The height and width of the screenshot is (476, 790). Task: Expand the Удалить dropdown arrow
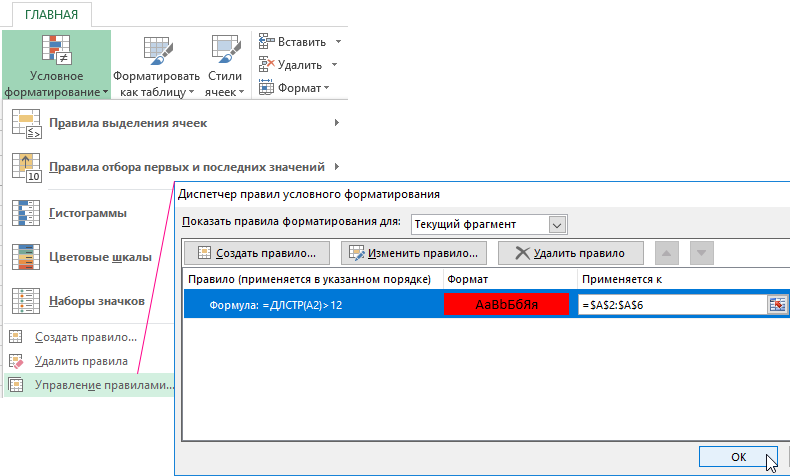coord(334,65)
